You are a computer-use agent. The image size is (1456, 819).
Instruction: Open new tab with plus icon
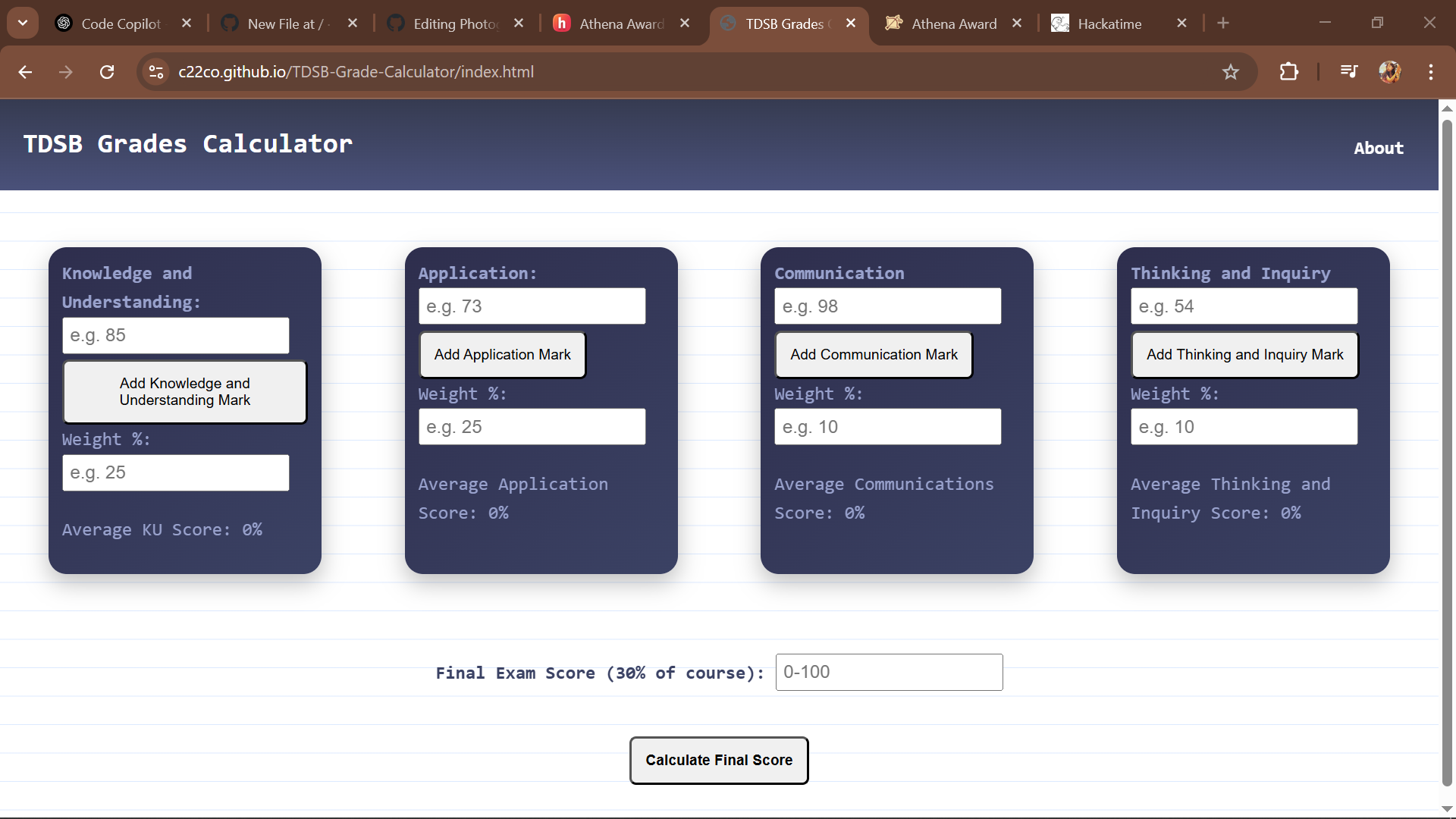[1223, 24]
